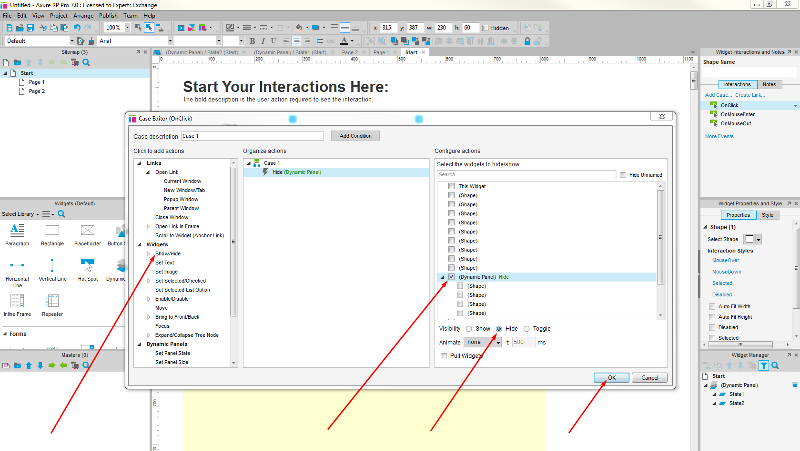
Task: Select the Inline Frame widget
Action: pyautogui.click(x=17, y=305)
